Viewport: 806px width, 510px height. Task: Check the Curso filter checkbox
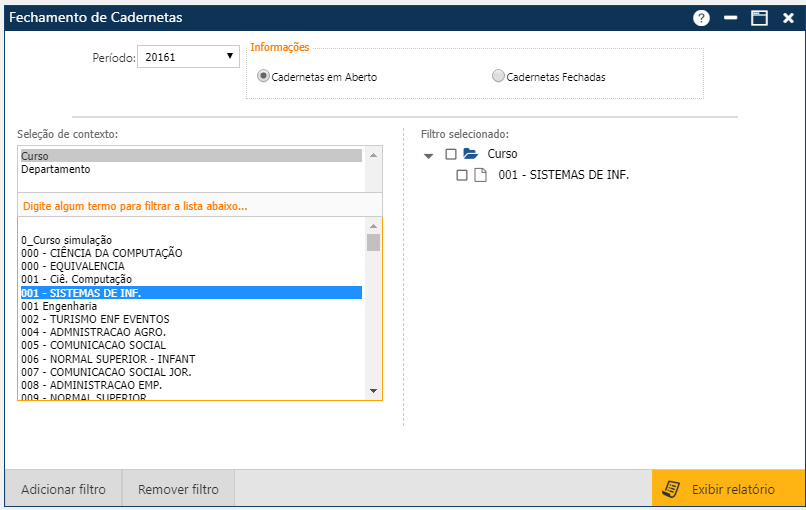[450, 154]
